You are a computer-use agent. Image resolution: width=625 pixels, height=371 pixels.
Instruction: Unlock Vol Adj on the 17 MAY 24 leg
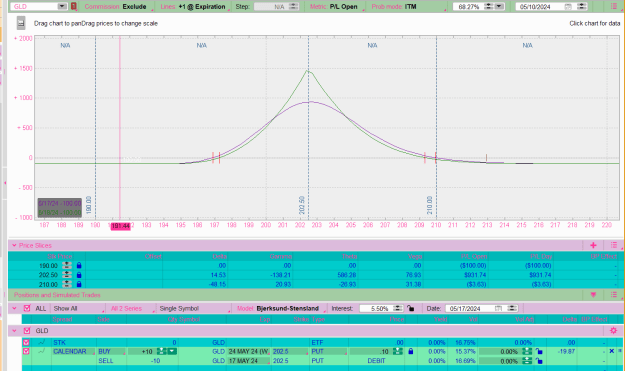(539, 361)
